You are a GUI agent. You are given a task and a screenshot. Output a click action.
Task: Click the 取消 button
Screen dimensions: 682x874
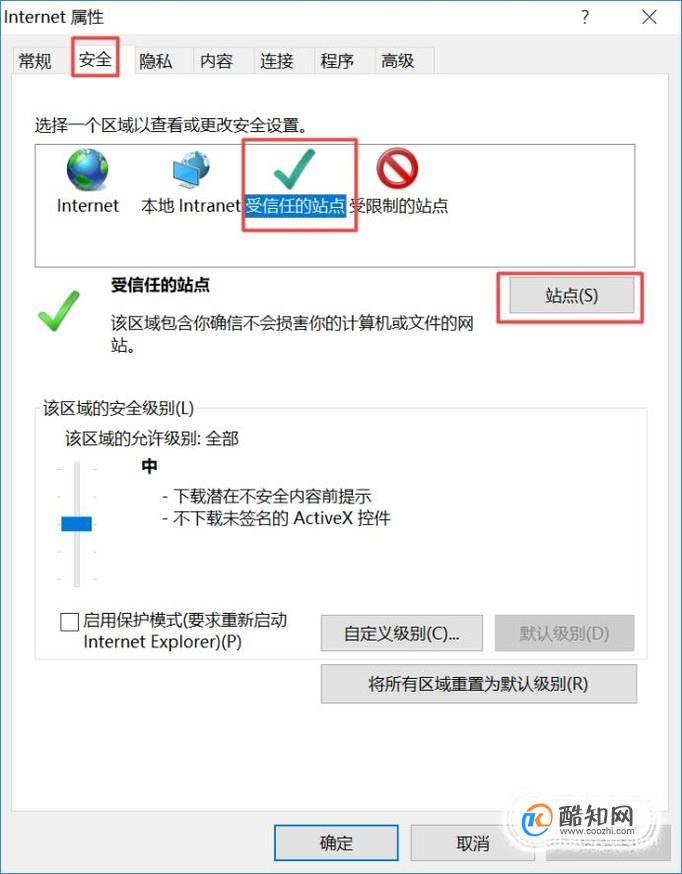472,843
